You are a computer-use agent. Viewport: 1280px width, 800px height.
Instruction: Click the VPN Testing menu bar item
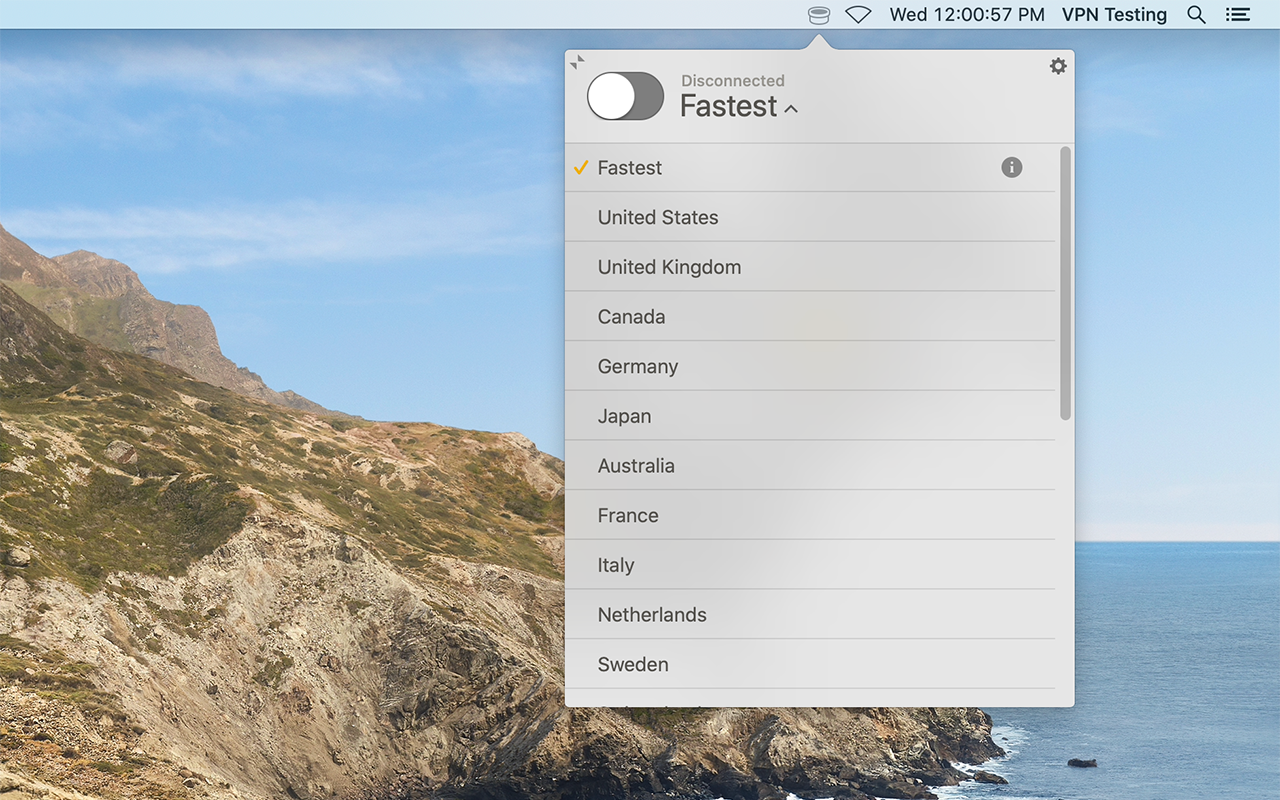coord(1114,14)
